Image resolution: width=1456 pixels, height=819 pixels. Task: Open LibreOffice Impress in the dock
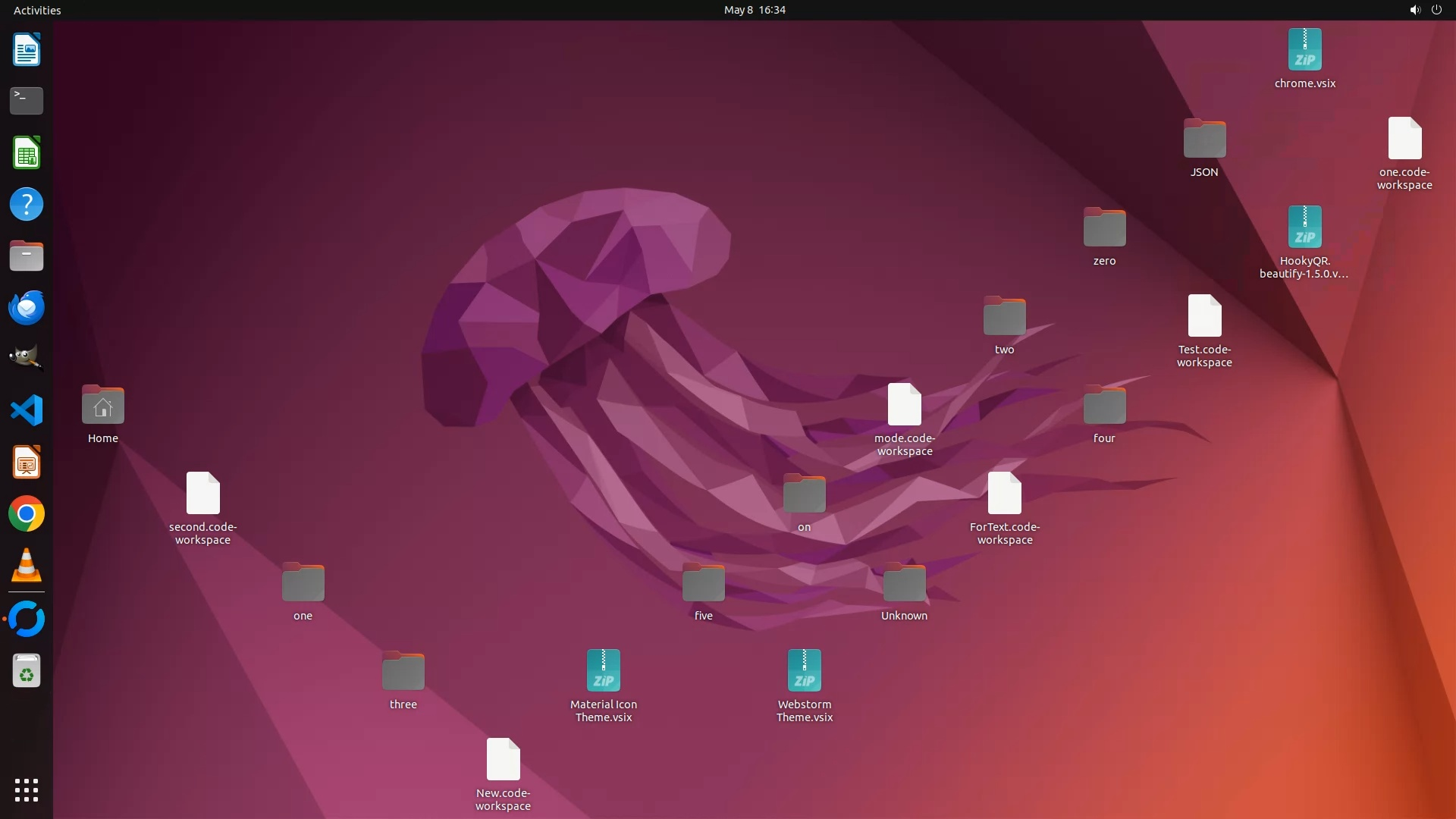[x=27, y=463]
